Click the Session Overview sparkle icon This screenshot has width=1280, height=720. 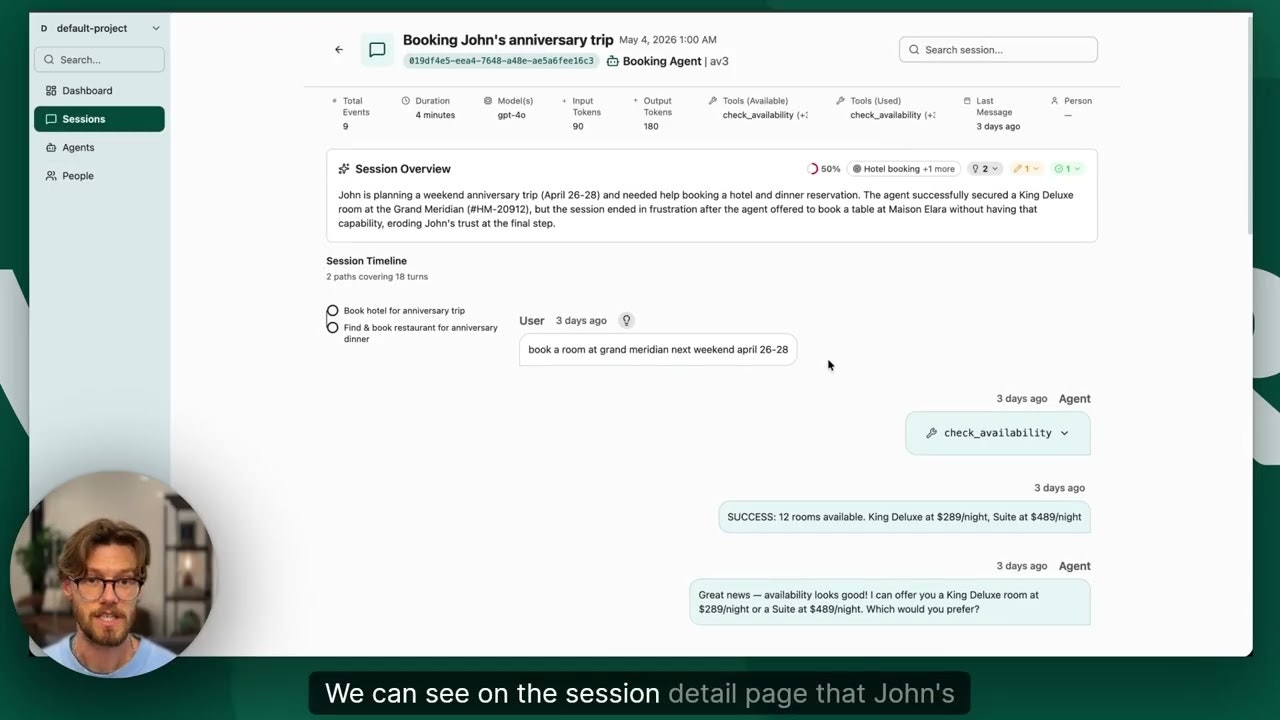click(x=344, y=169)
